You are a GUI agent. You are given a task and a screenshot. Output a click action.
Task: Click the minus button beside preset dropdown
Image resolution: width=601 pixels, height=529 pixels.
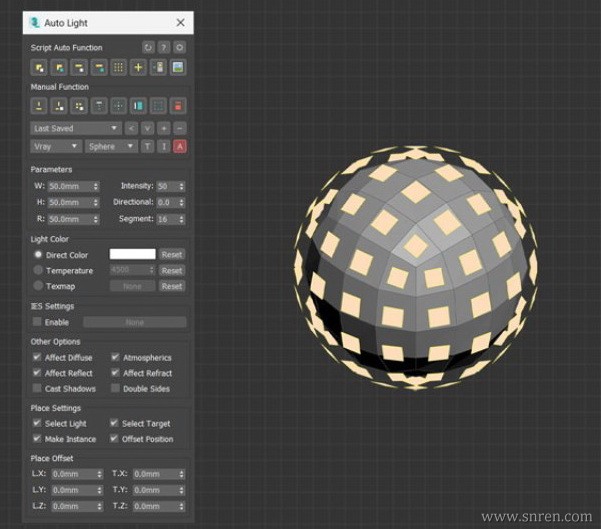[x=180, y=128]
